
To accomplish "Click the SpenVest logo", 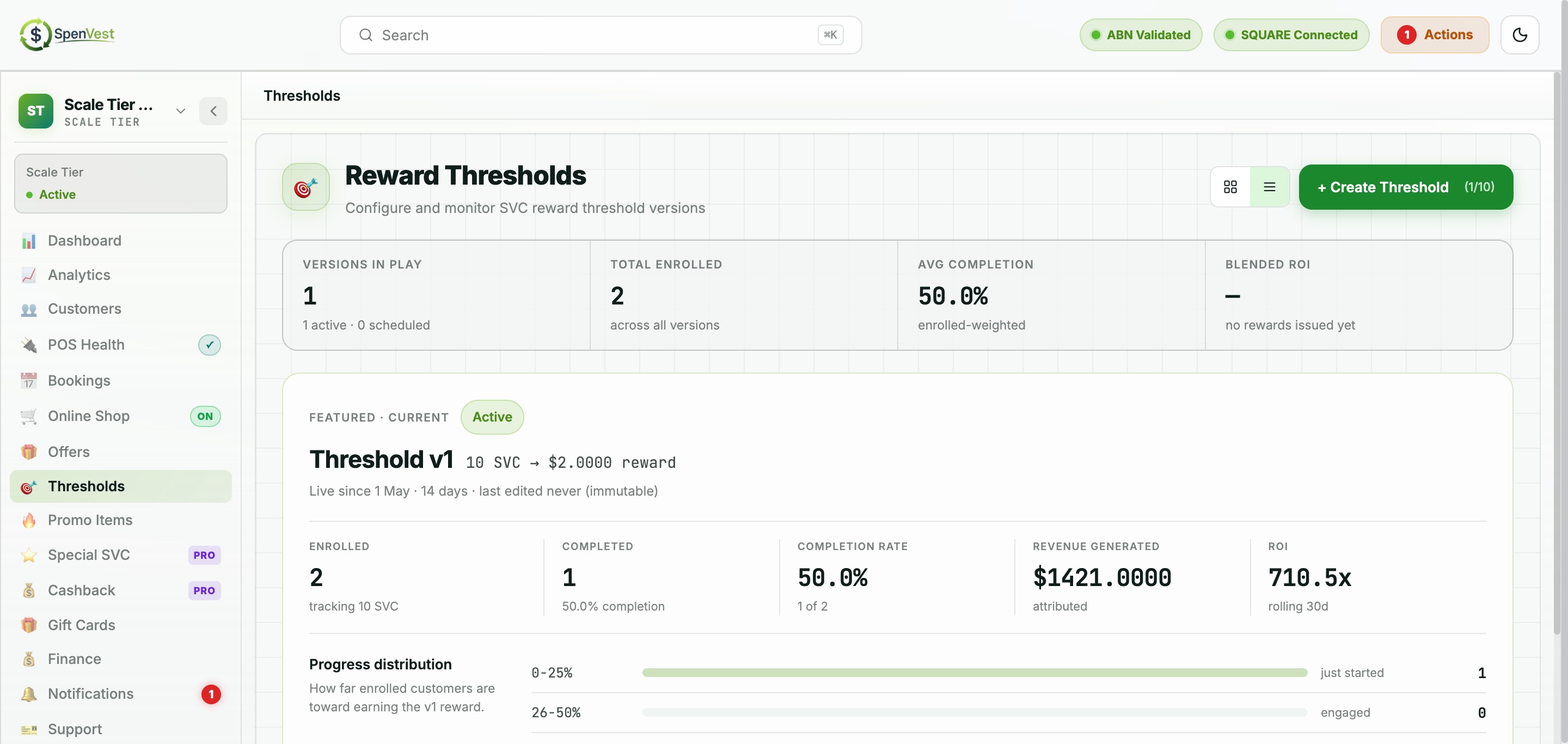I will pos(67,35).
